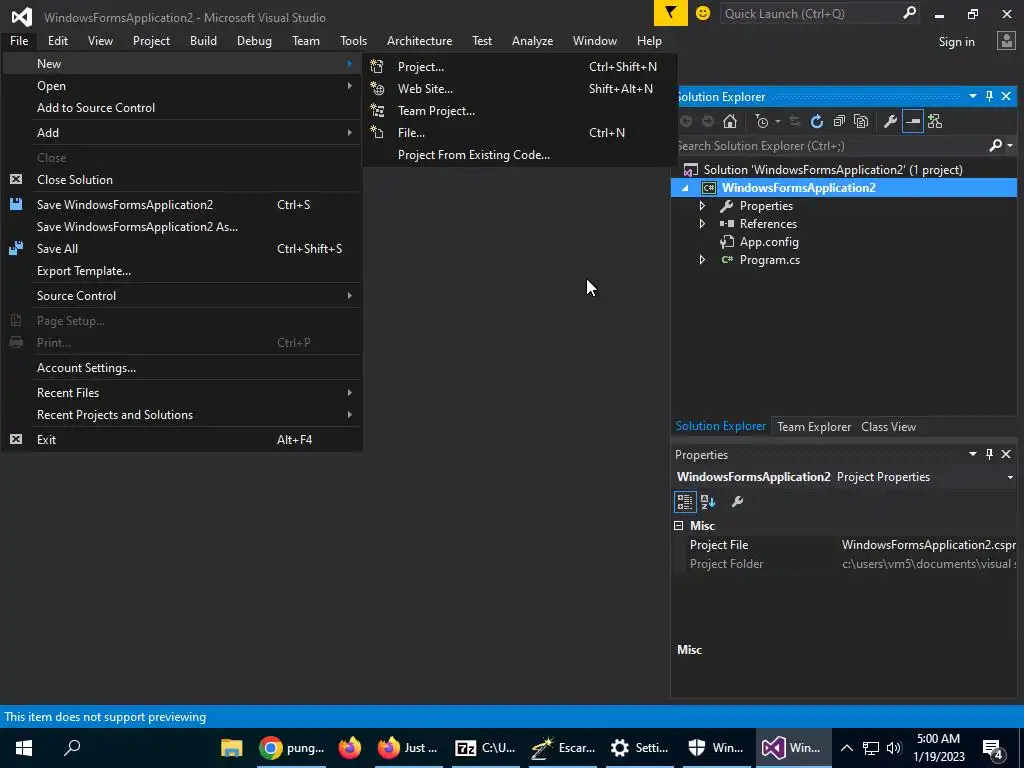Image resolution: width=1024 pixels, height=768 pixels.
Task: Open Properties panel window position dropdown
Action: tap(972, 454)
